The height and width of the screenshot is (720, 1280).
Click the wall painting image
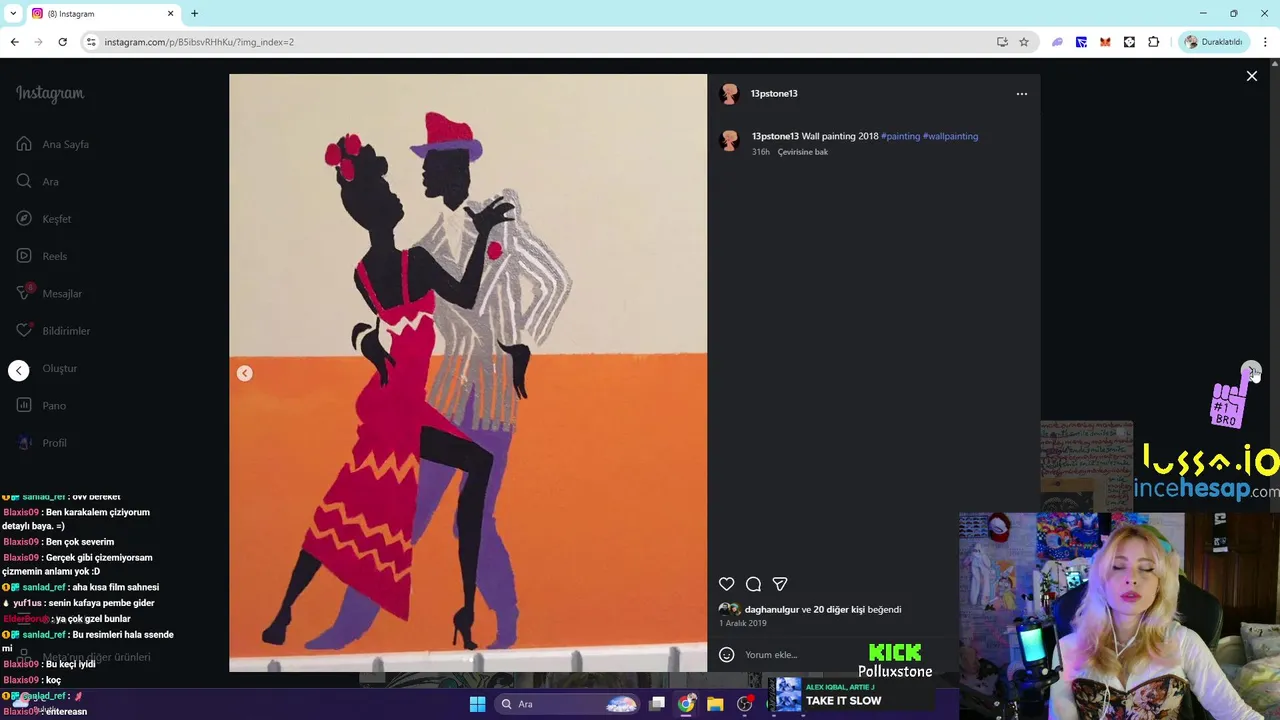pos(468,372)
